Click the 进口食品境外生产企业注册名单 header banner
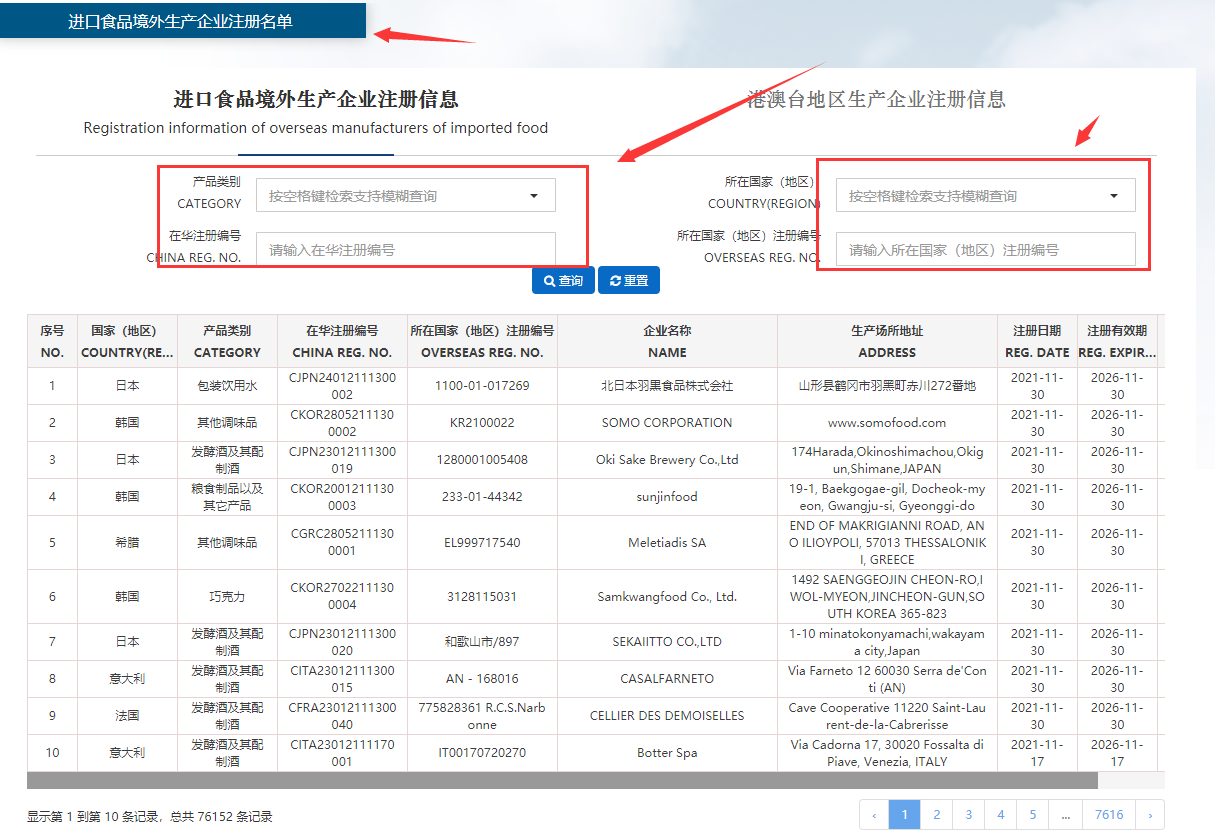Image resolution: width=1215 pixels, height=839 pixels. [181, 21]
